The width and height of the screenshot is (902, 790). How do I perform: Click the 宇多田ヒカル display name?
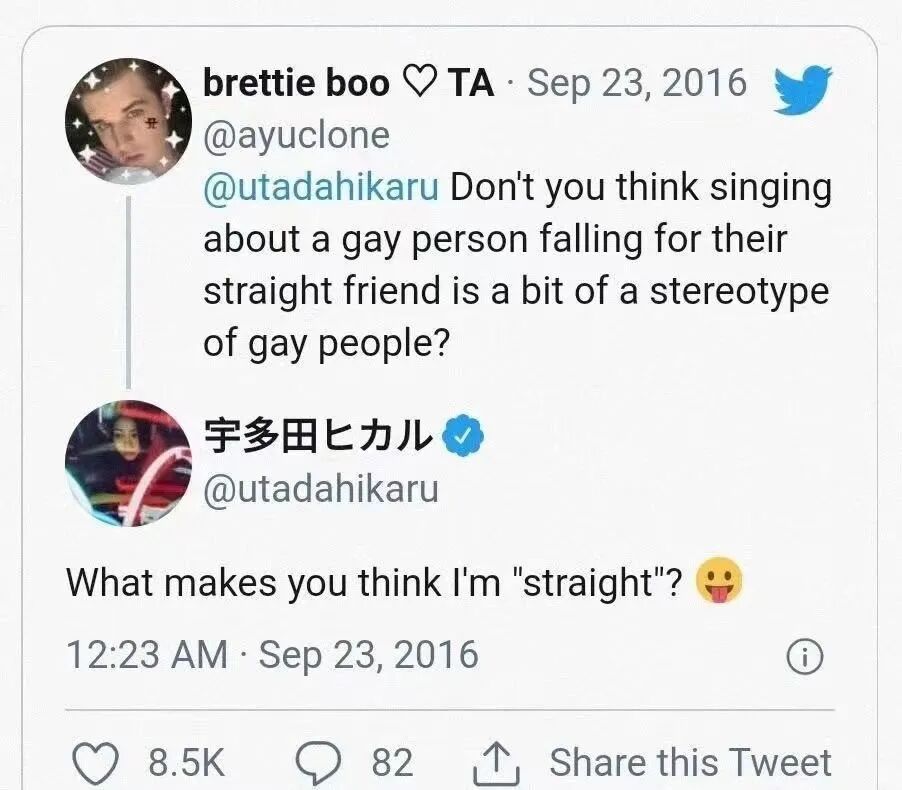coord(318,437)
